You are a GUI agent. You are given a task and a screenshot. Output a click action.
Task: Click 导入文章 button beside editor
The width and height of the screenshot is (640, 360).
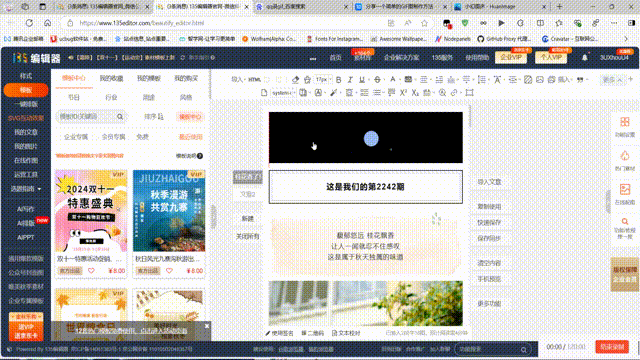click(x=489, y=182)
